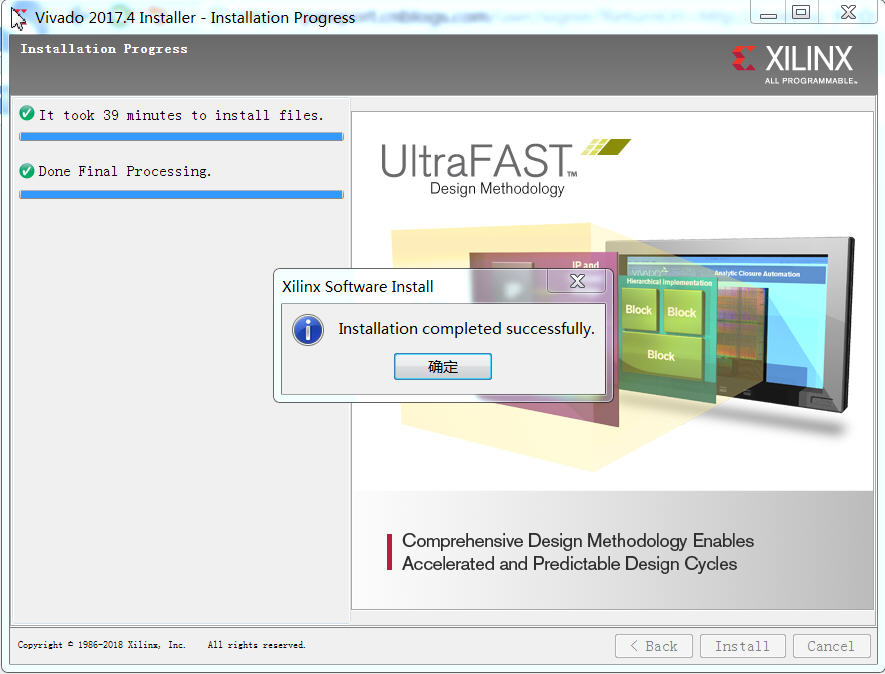Click the UltraFAST Design Methodology logo

point(506,168)
